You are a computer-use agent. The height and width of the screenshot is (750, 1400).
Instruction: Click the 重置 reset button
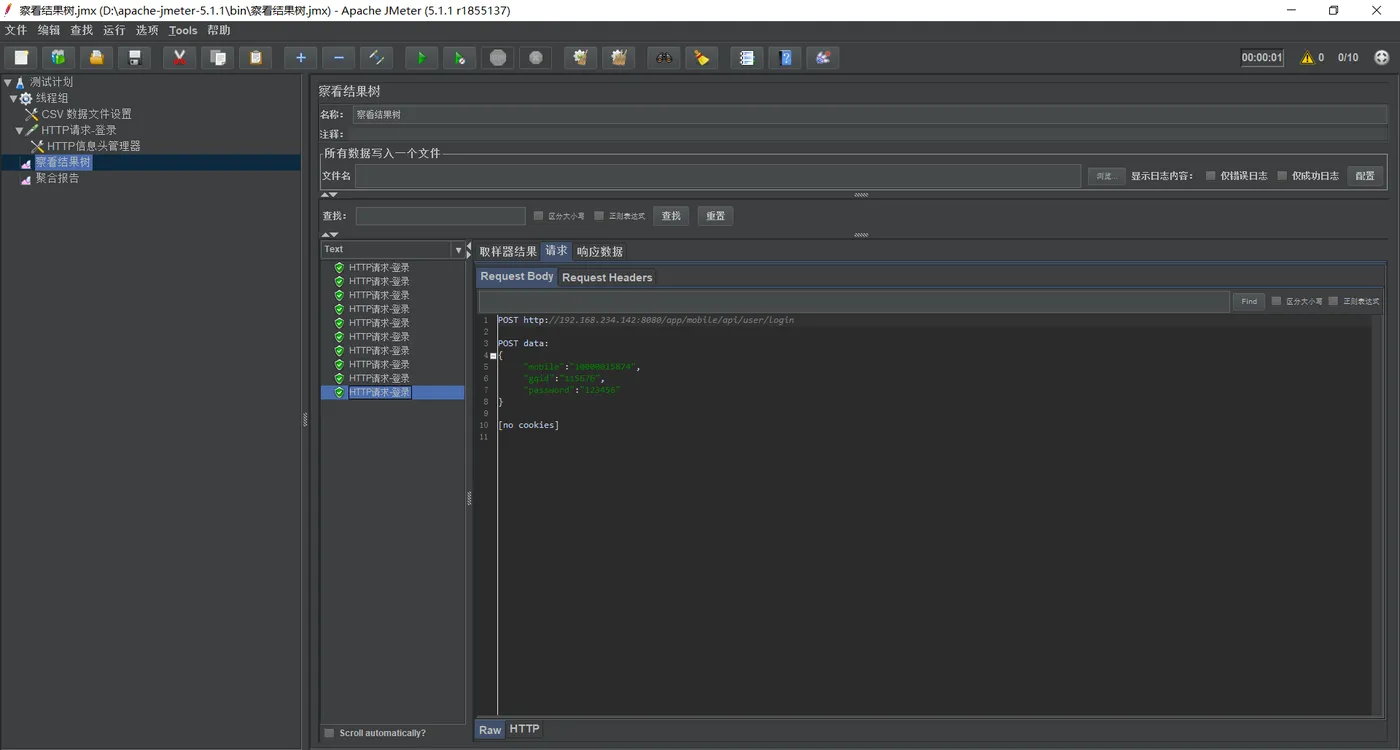715,216
